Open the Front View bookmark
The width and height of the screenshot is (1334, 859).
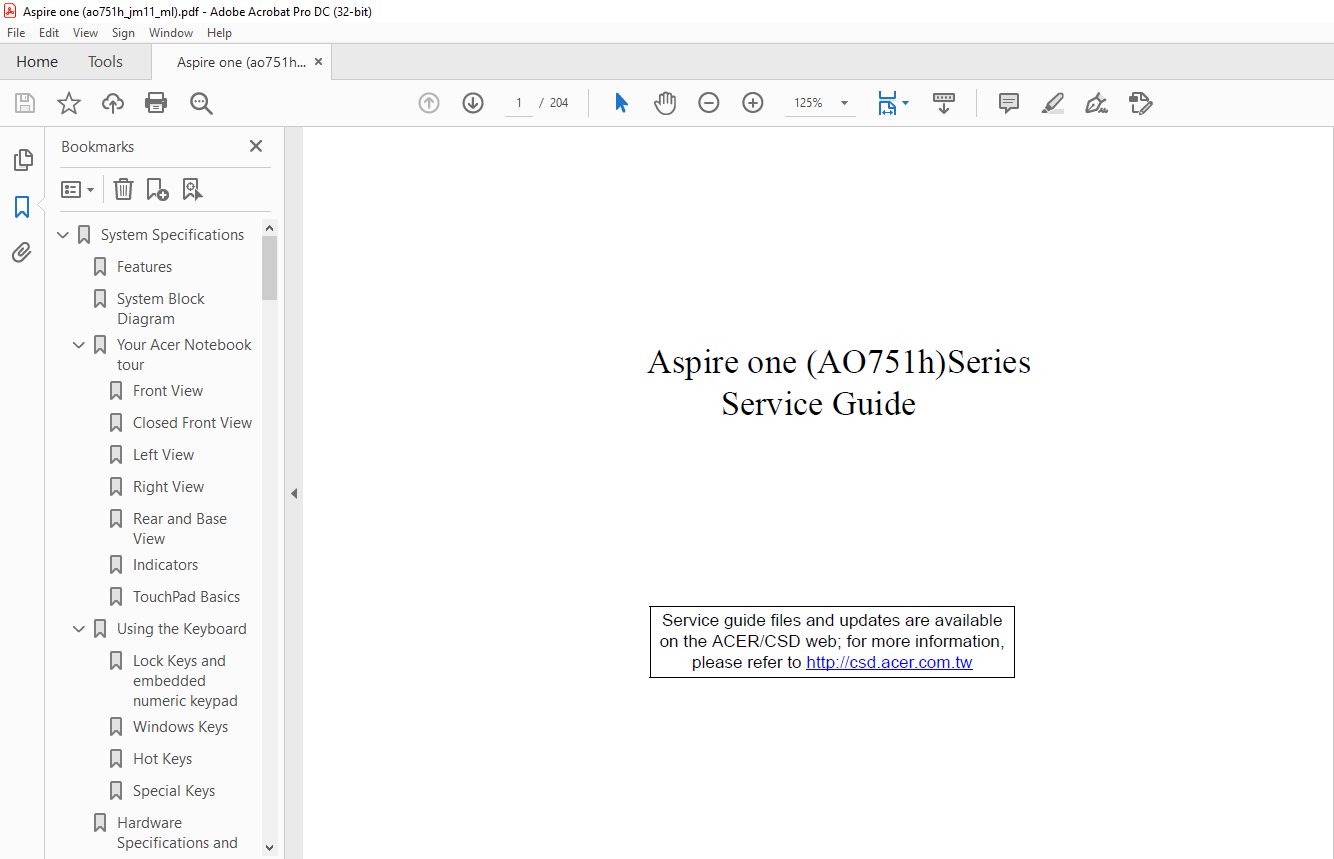[168, 391]
